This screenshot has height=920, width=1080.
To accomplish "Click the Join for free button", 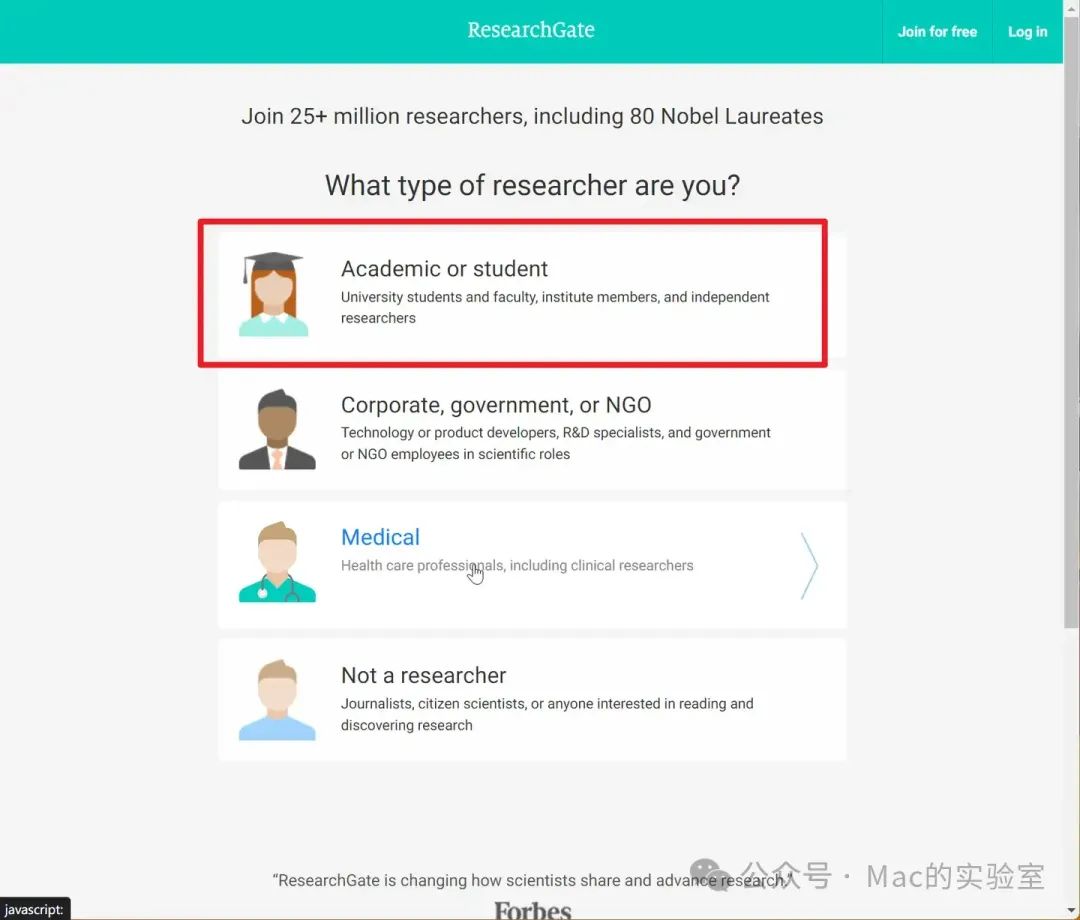I will click(x=937, y=32).
